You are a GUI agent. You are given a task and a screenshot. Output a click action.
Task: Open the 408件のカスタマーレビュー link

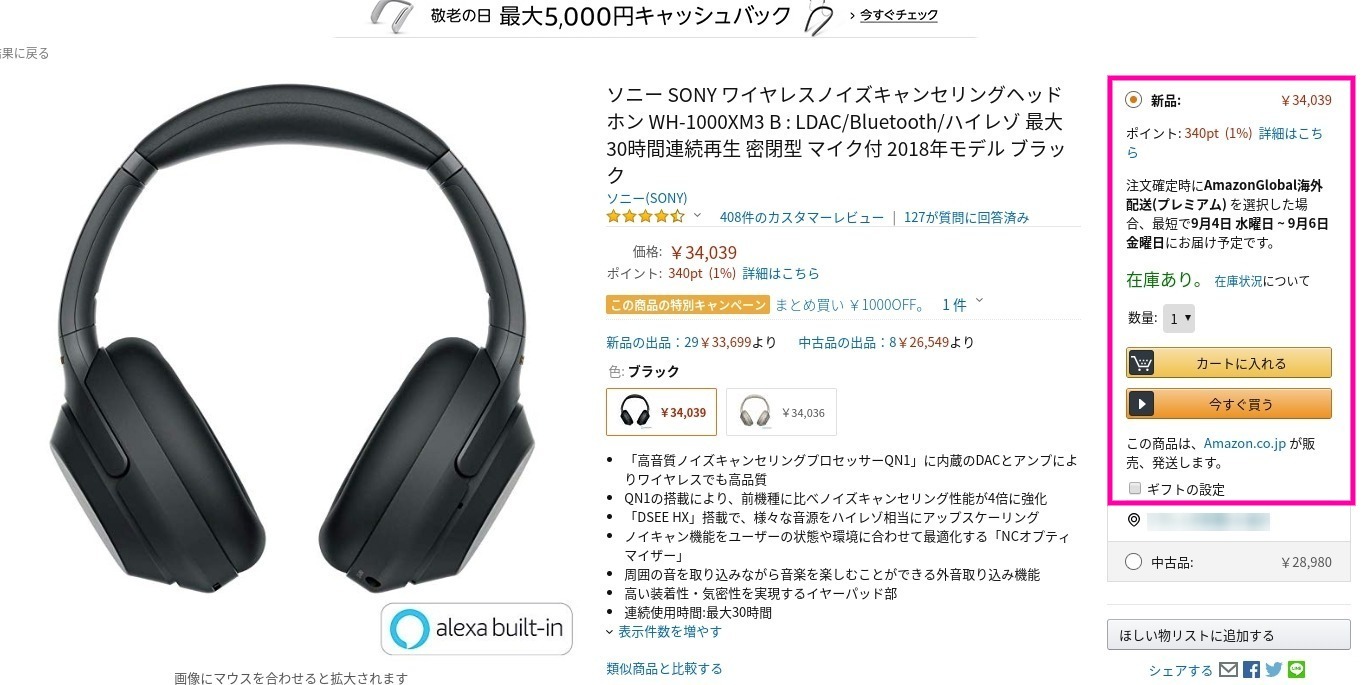[802, 217]
